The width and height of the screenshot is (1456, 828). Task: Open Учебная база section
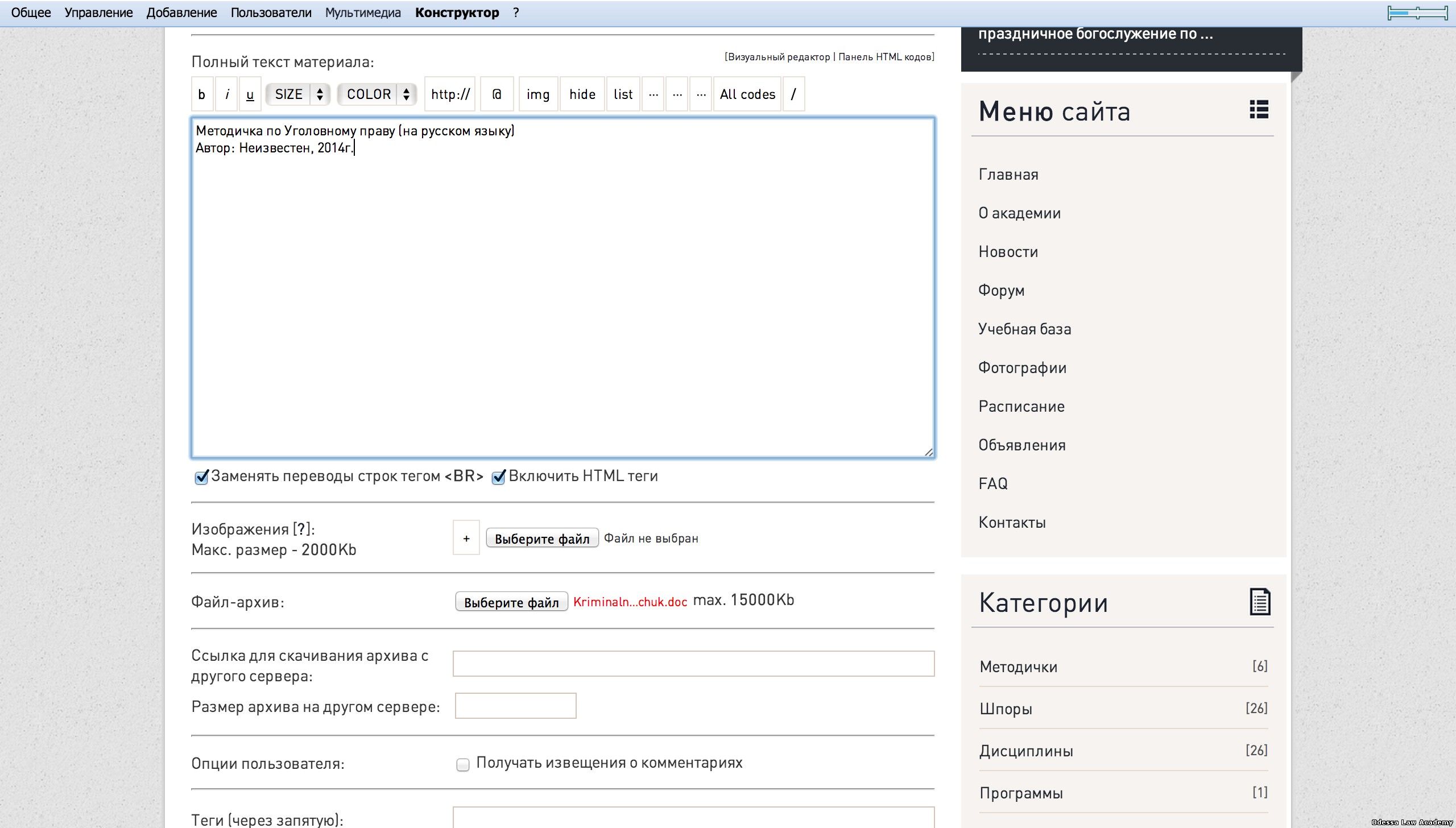click(x=1024, y=329)
